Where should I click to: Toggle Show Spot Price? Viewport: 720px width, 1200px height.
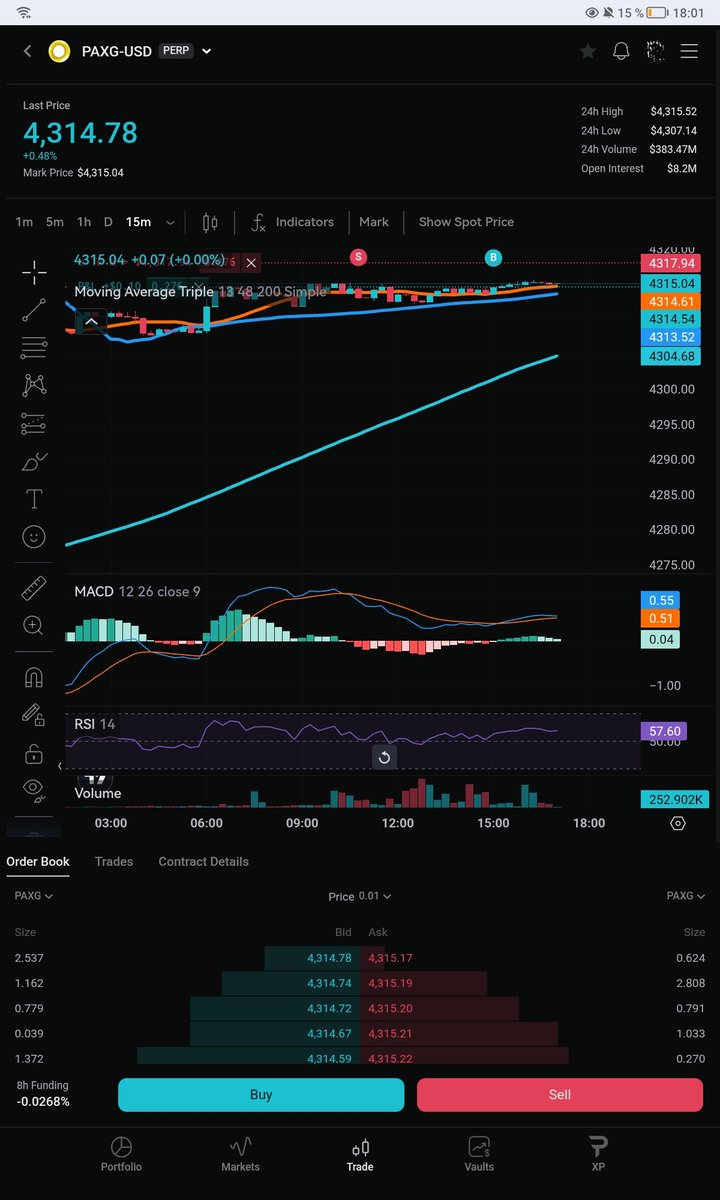(x=466, y=222)
